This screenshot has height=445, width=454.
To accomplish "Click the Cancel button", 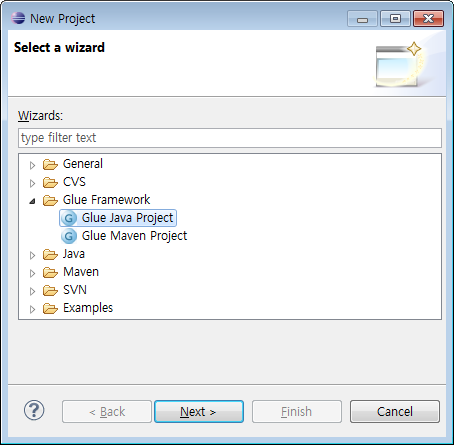I will [395, 412].
